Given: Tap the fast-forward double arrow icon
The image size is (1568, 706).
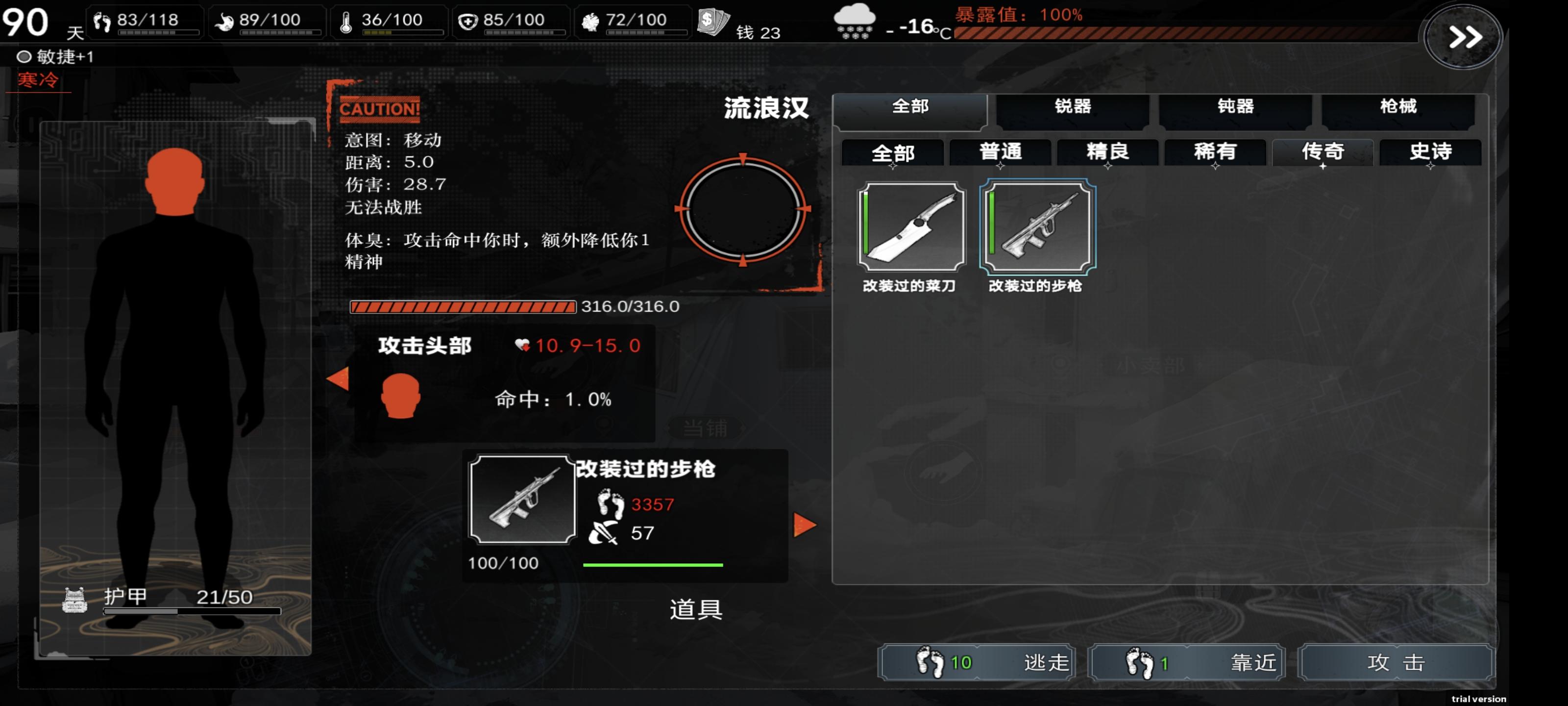Looking at the screenshot, I should 1465,38.
